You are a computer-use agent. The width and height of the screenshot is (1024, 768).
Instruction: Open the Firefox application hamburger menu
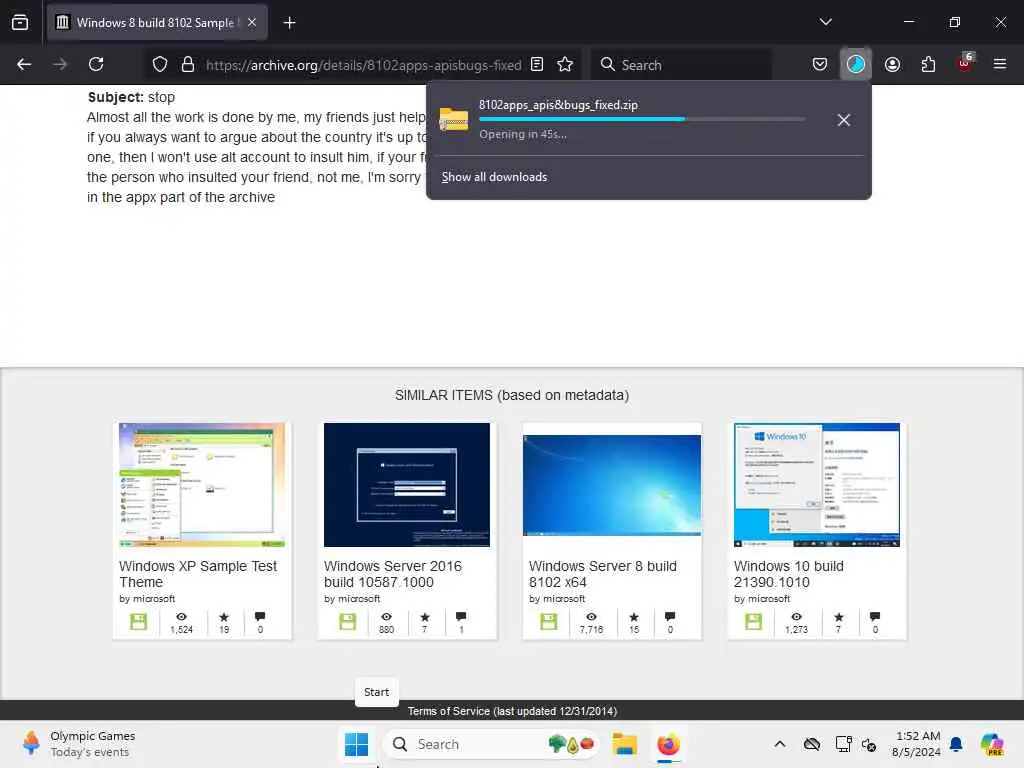(1000, 64)
